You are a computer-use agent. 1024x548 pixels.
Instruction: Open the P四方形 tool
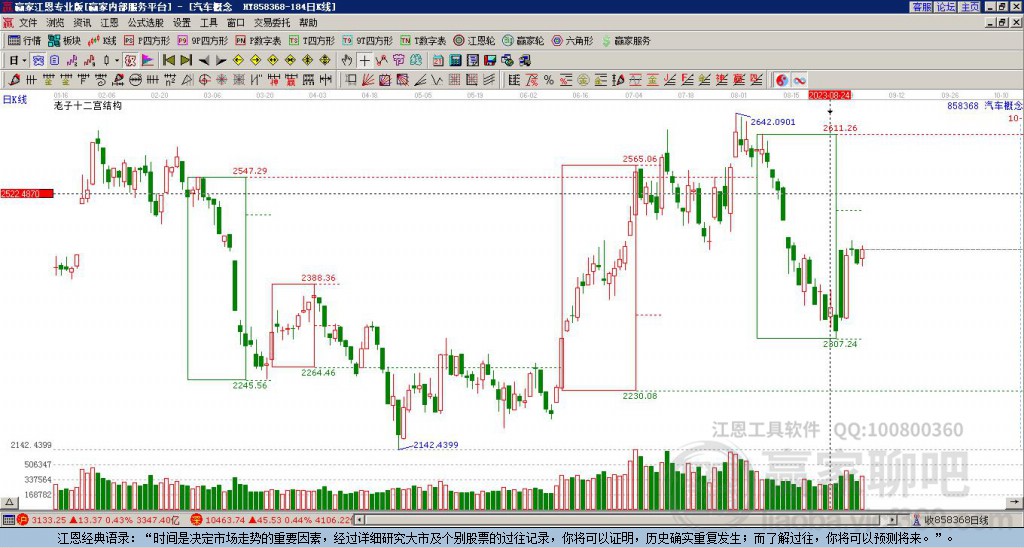[147, 40]
